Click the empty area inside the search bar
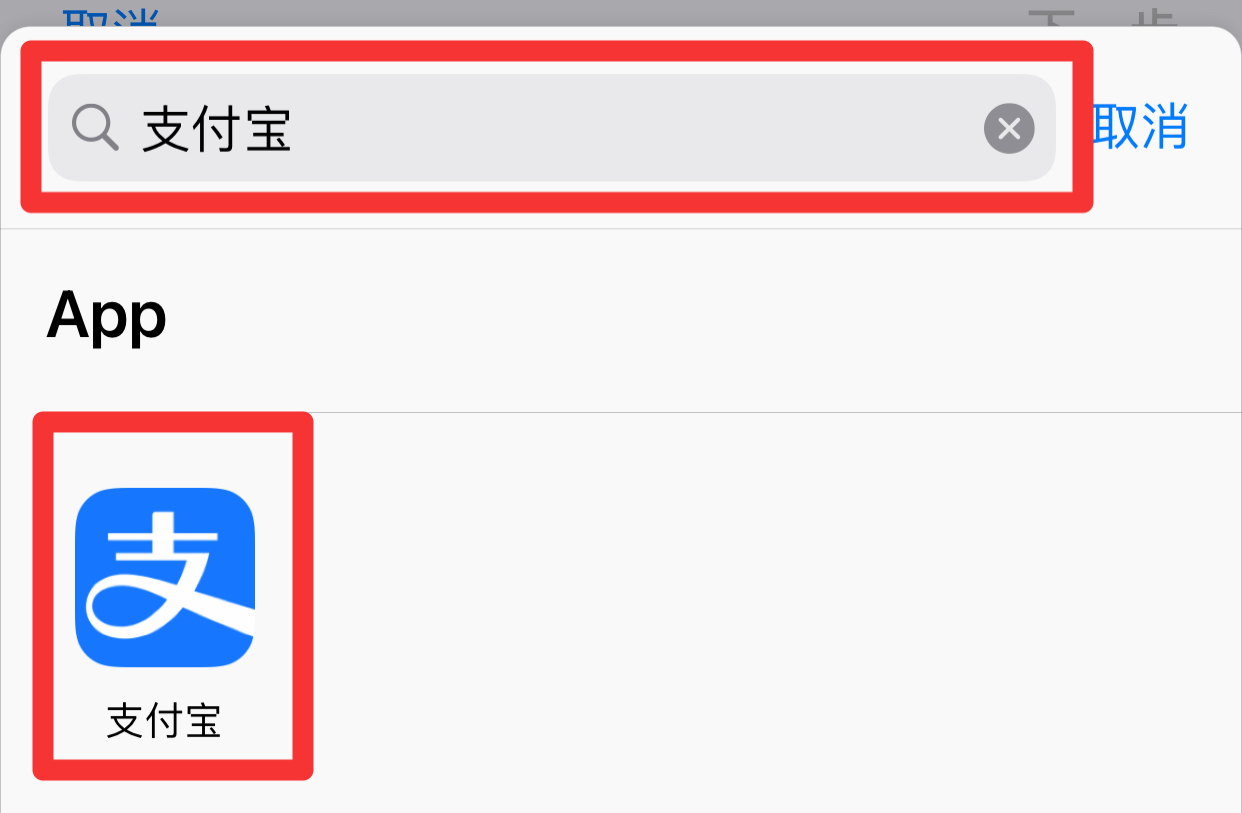The height and width of the screenshot is (813, 1242). click(x=640, y=128)
